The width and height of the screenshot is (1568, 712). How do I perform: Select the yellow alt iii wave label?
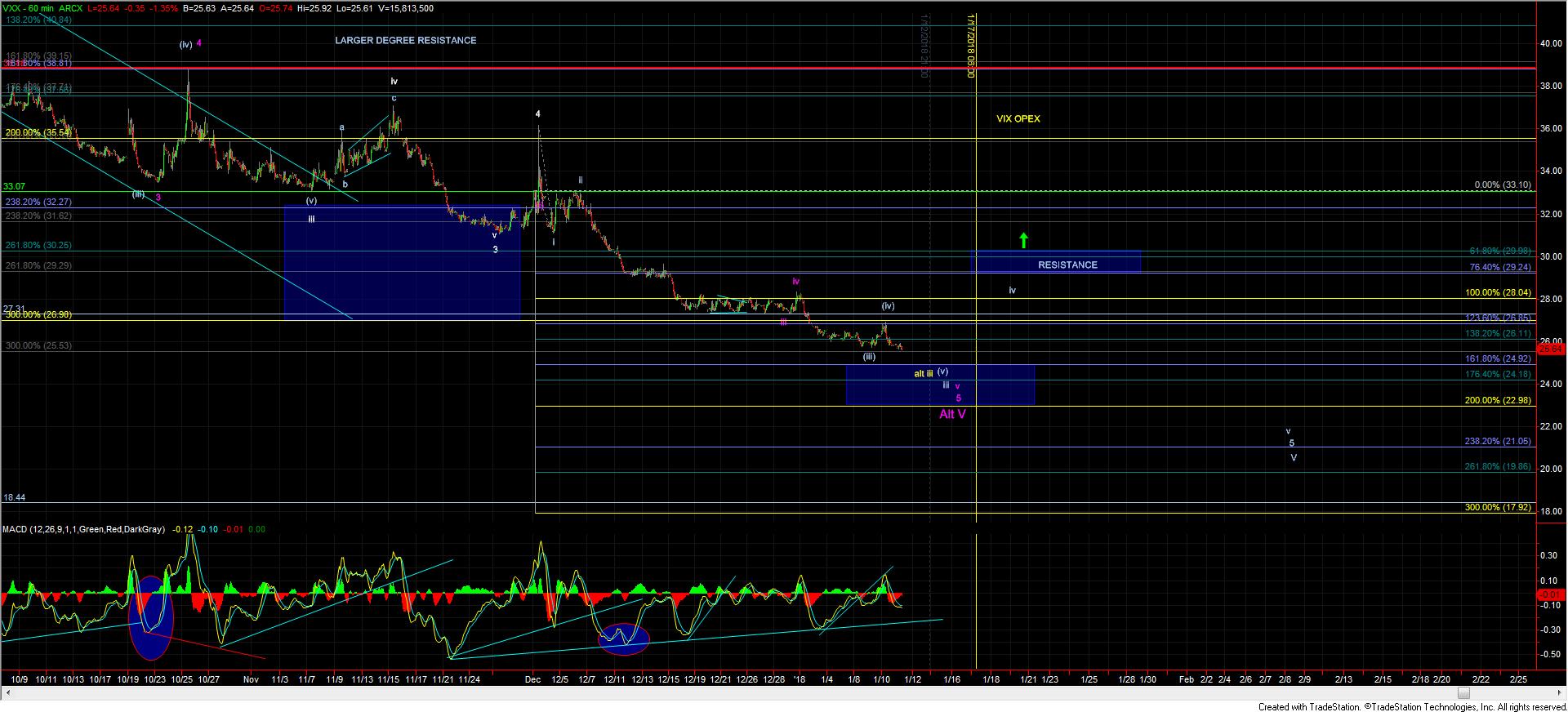click(x=923, y=374)
